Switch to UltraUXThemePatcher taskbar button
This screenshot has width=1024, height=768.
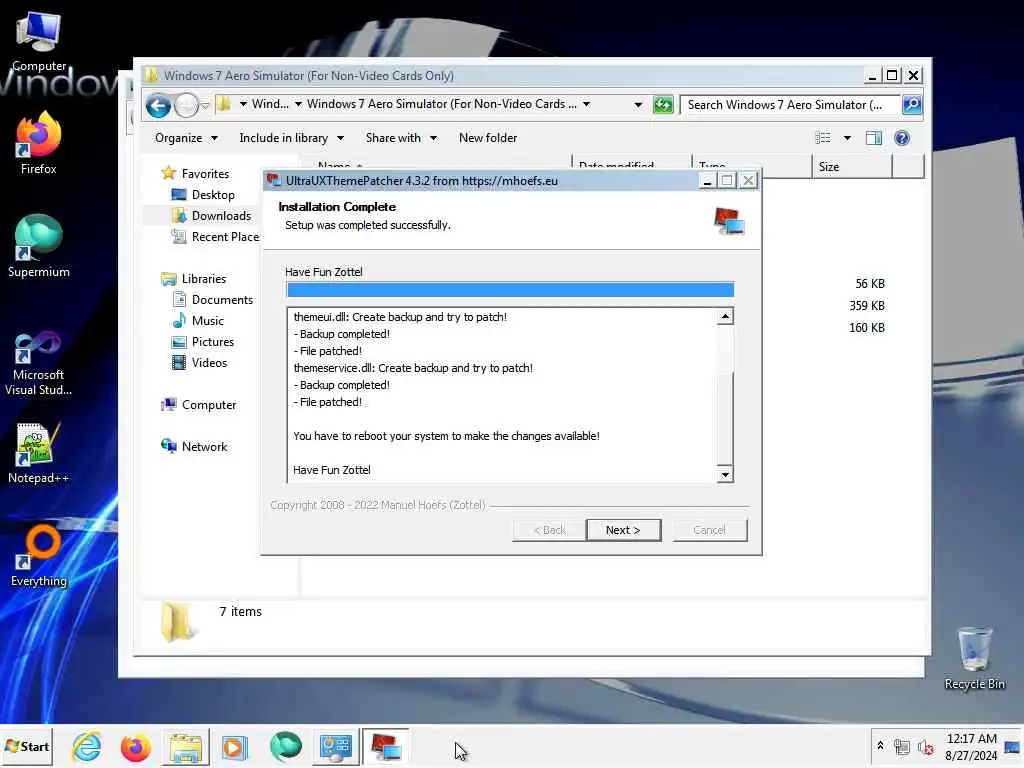pyautogui.click(x=385, y=747)
